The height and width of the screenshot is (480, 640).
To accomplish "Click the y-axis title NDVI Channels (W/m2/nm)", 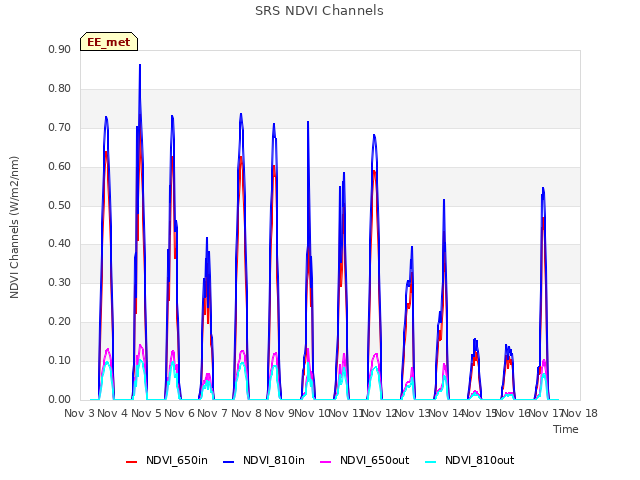I will coord(14,227).
